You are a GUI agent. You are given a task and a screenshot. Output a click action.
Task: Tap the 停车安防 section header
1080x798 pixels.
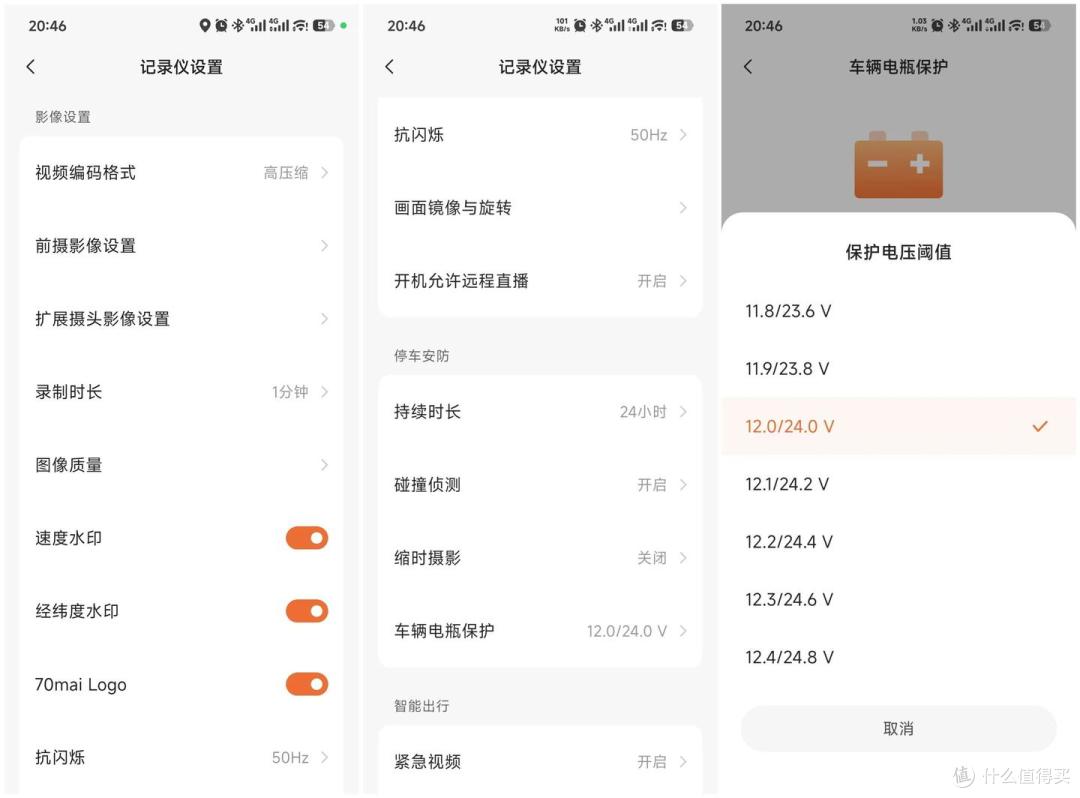coord(422,356)
